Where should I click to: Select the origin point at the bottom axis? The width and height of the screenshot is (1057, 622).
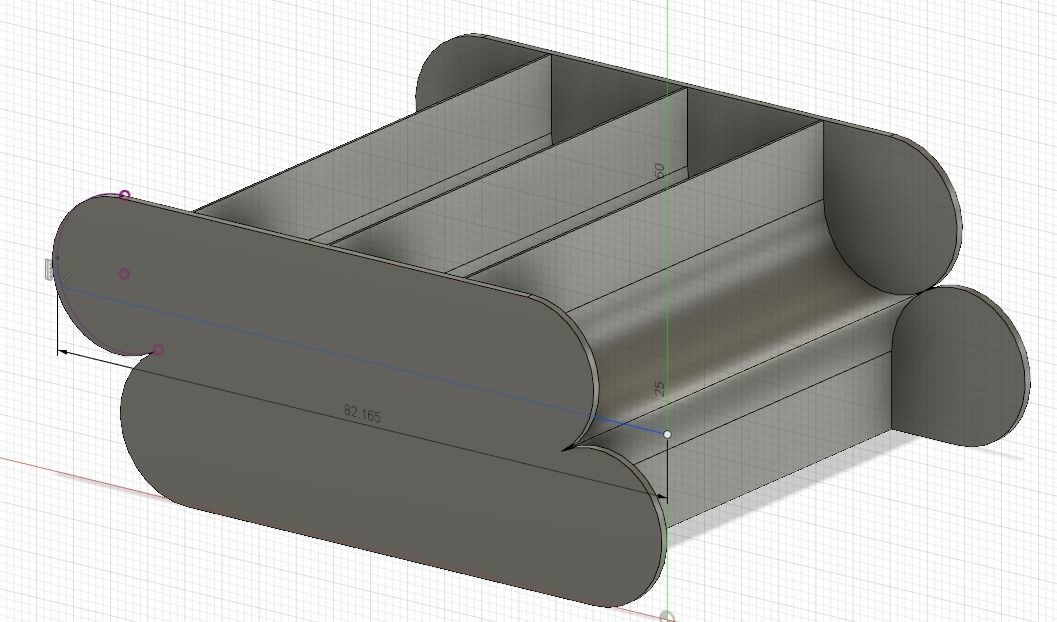667,616
